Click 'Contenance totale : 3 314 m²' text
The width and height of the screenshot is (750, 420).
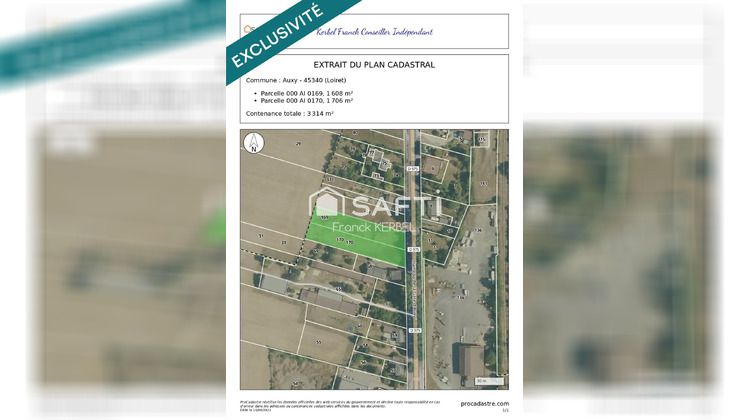pyautogui.click(x=289, y=114)
